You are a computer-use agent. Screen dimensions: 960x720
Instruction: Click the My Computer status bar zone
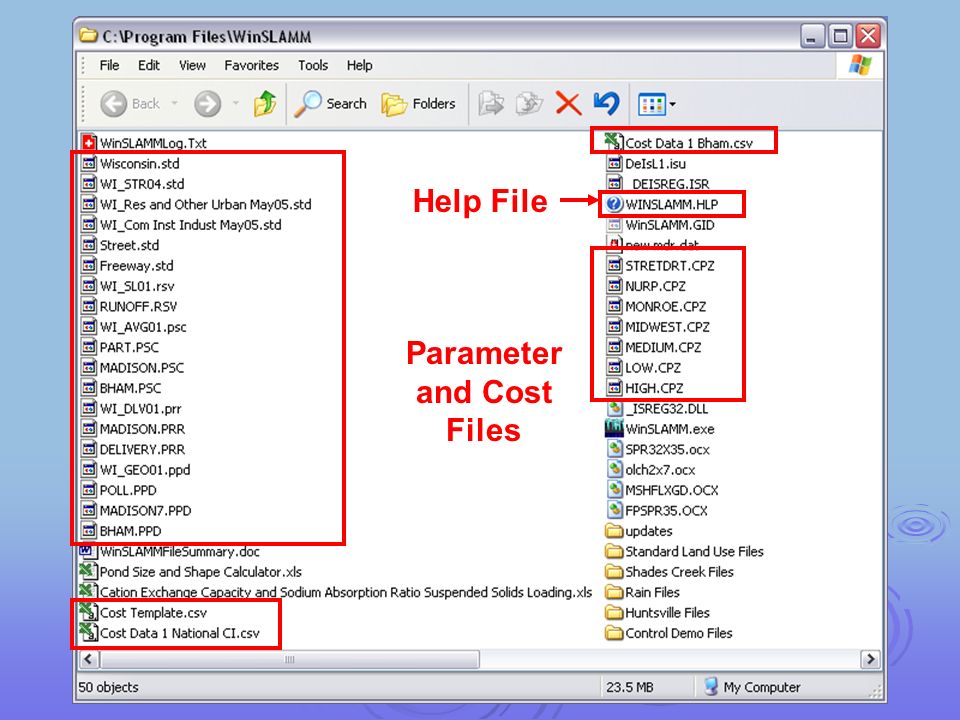(752, 687)
